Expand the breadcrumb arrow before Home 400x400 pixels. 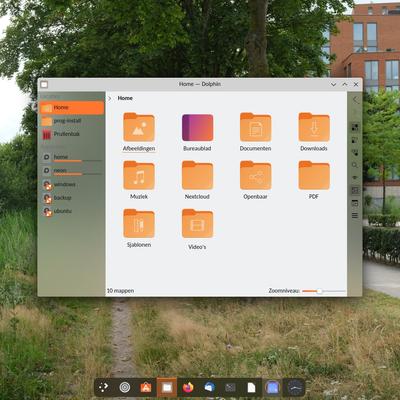[x=110, y=98]
